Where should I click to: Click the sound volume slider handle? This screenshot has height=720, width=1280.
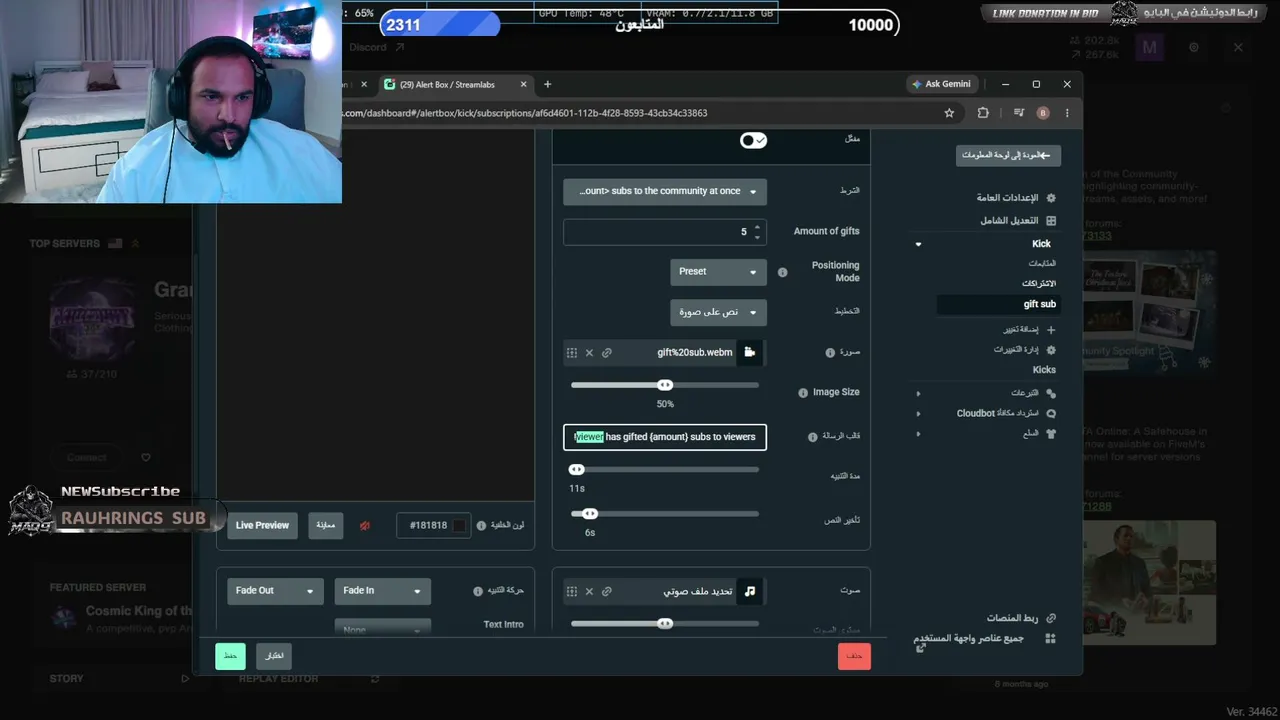(x=665, y=624)
